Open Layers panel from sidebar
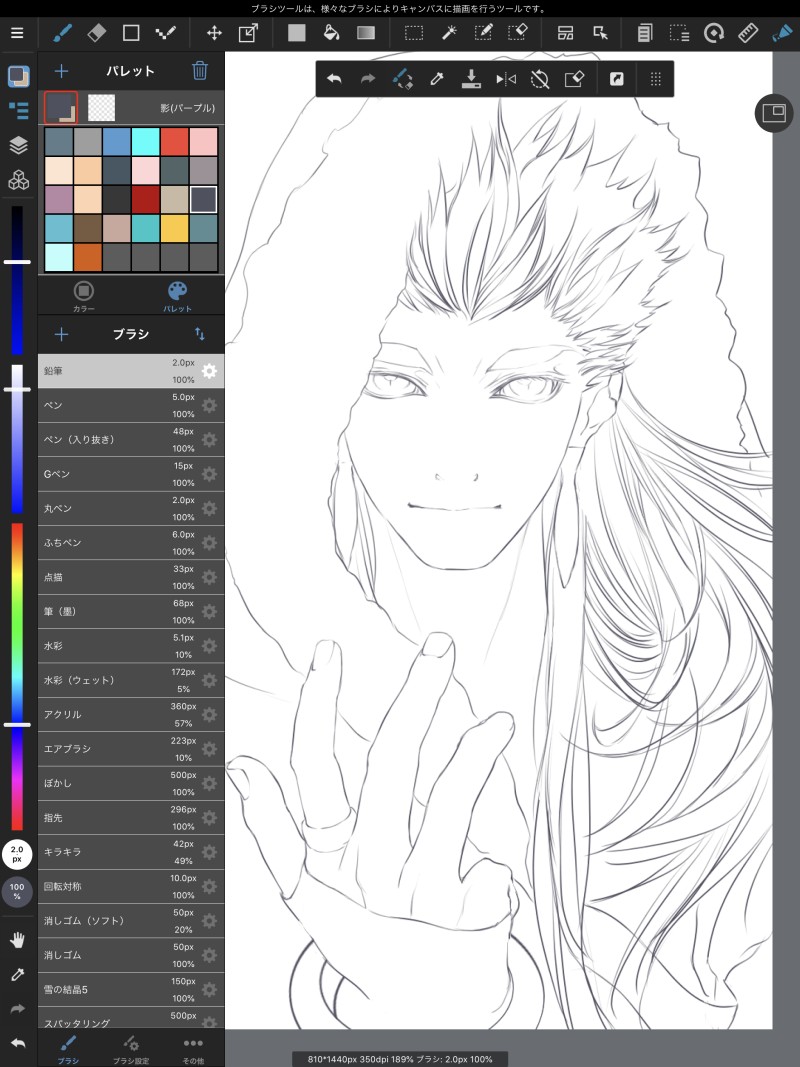This screenshot has width=800, height=1067. (18, 145)
